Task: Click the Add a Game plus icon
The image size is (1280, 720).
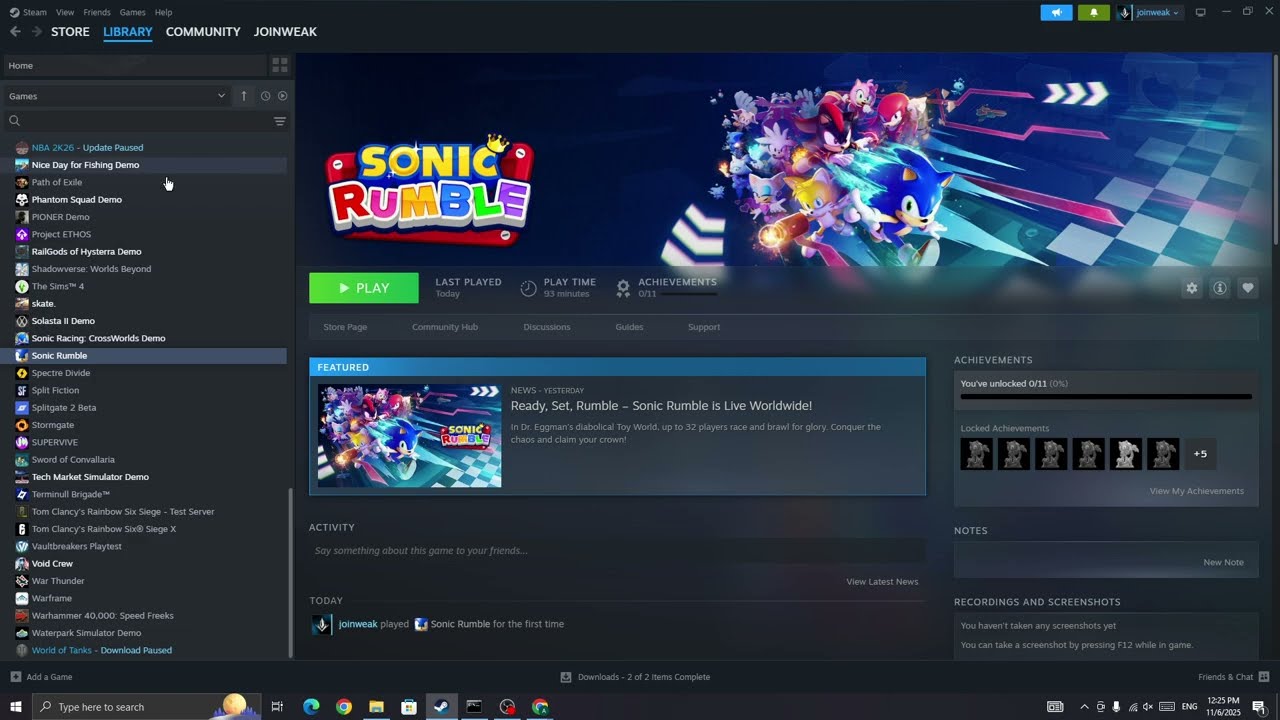Action: pos(15,677)
